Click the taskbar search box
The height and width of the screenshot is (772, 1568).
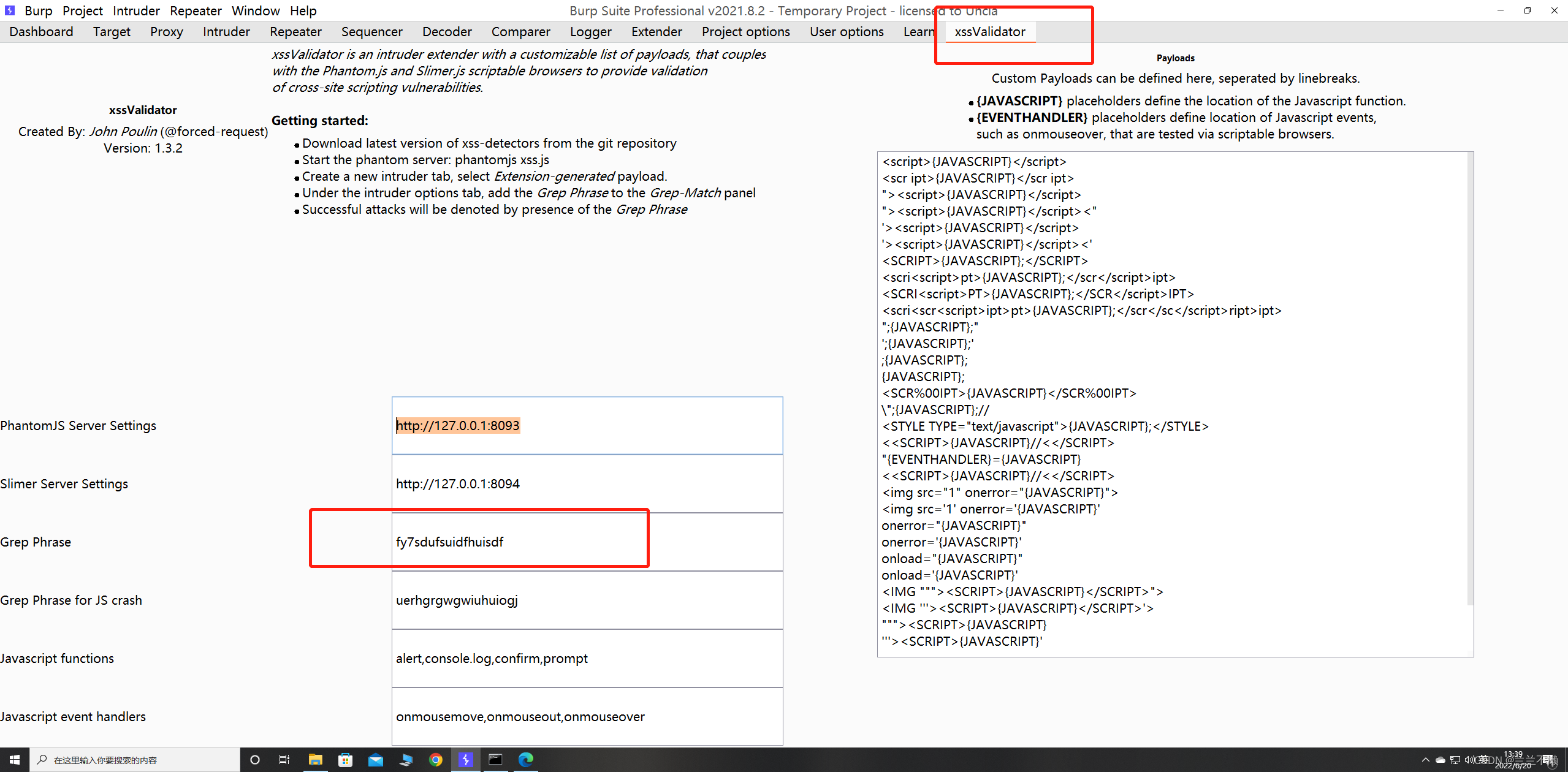135,760
